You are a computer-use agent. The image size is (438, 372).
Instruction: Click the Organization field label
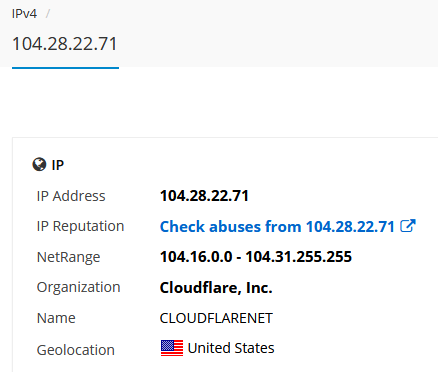(78, 287)
